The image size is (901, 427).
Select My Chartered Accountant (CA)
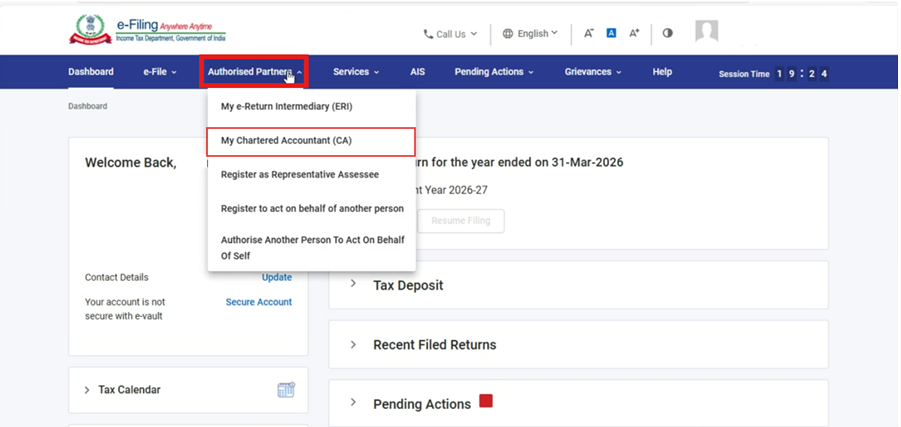[286, 141]
